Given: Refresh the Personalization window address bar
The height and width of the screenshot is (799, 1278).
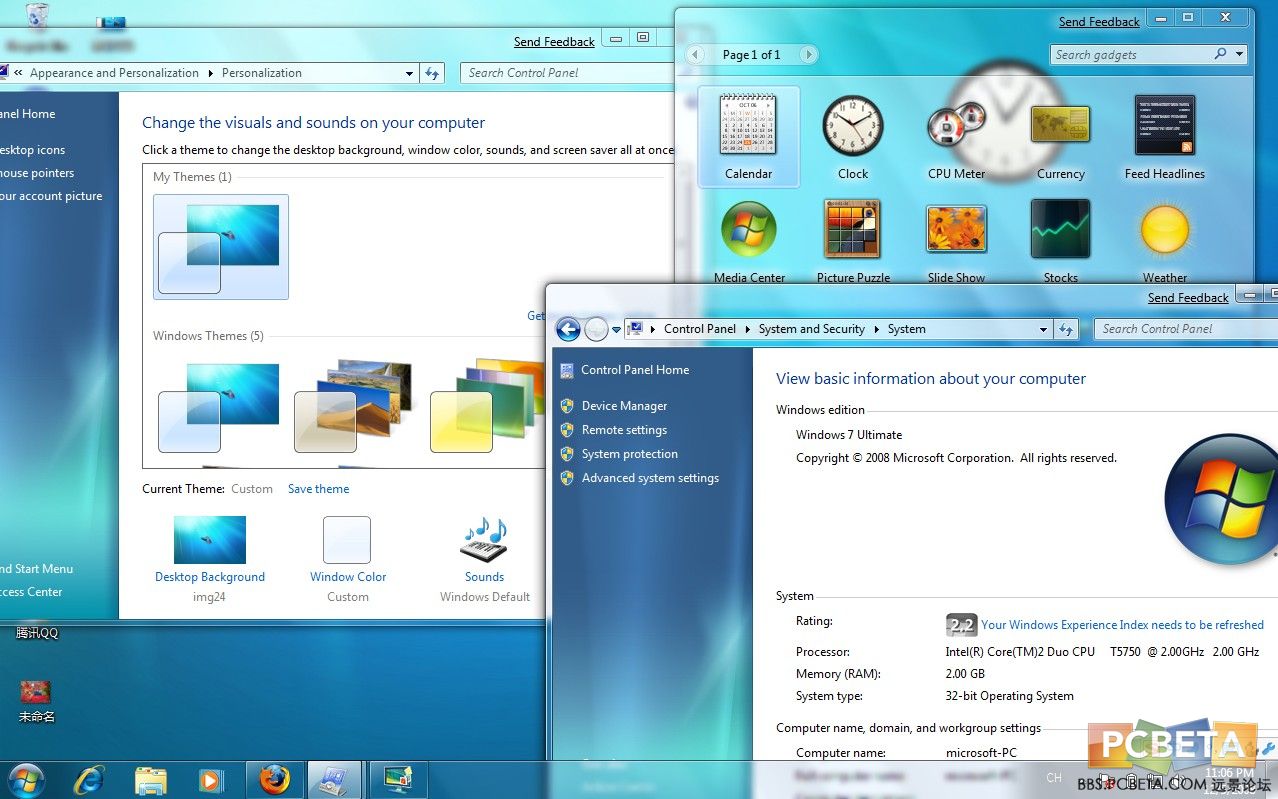Looking at the screenshot, I should (x=432, y=73).
